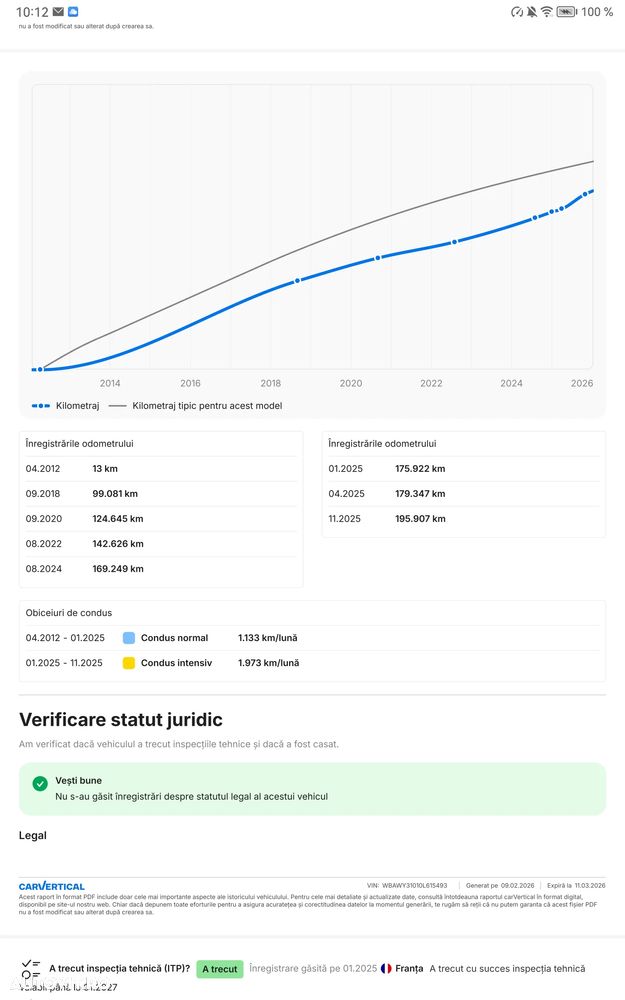This screenshot has width=625, height=1000.
Task: Tap the checklist icon beside ITP question
Action: 31,968
